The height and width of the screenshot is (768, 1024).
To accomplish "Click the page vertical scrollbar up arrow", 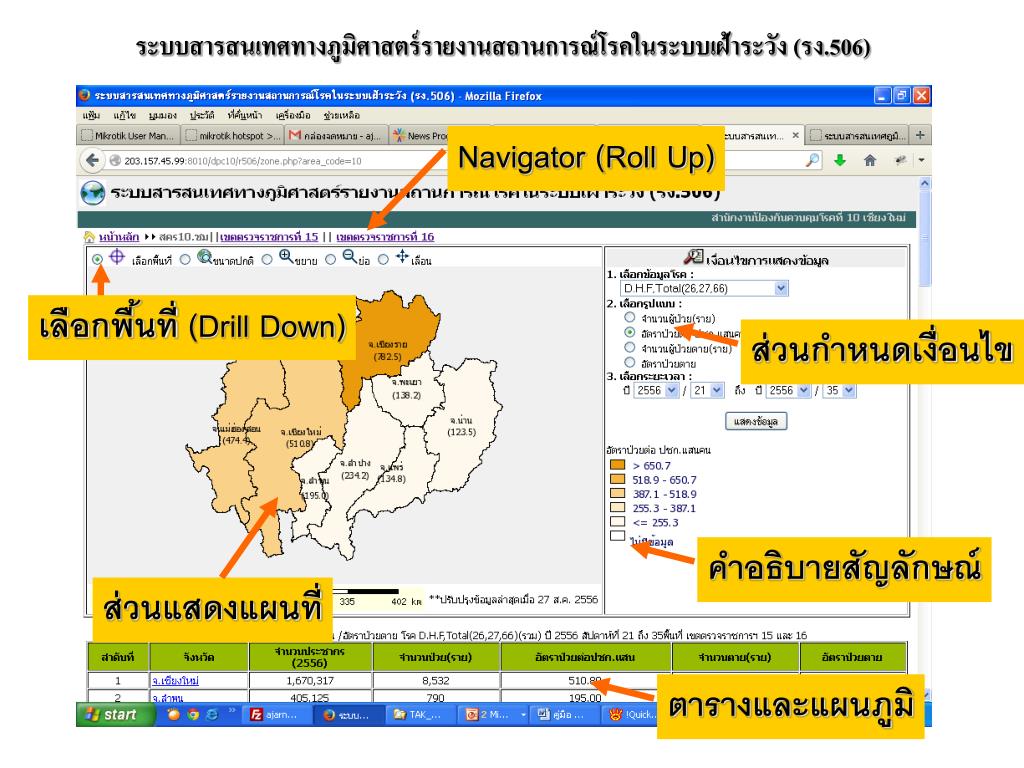I will (924, 184).
